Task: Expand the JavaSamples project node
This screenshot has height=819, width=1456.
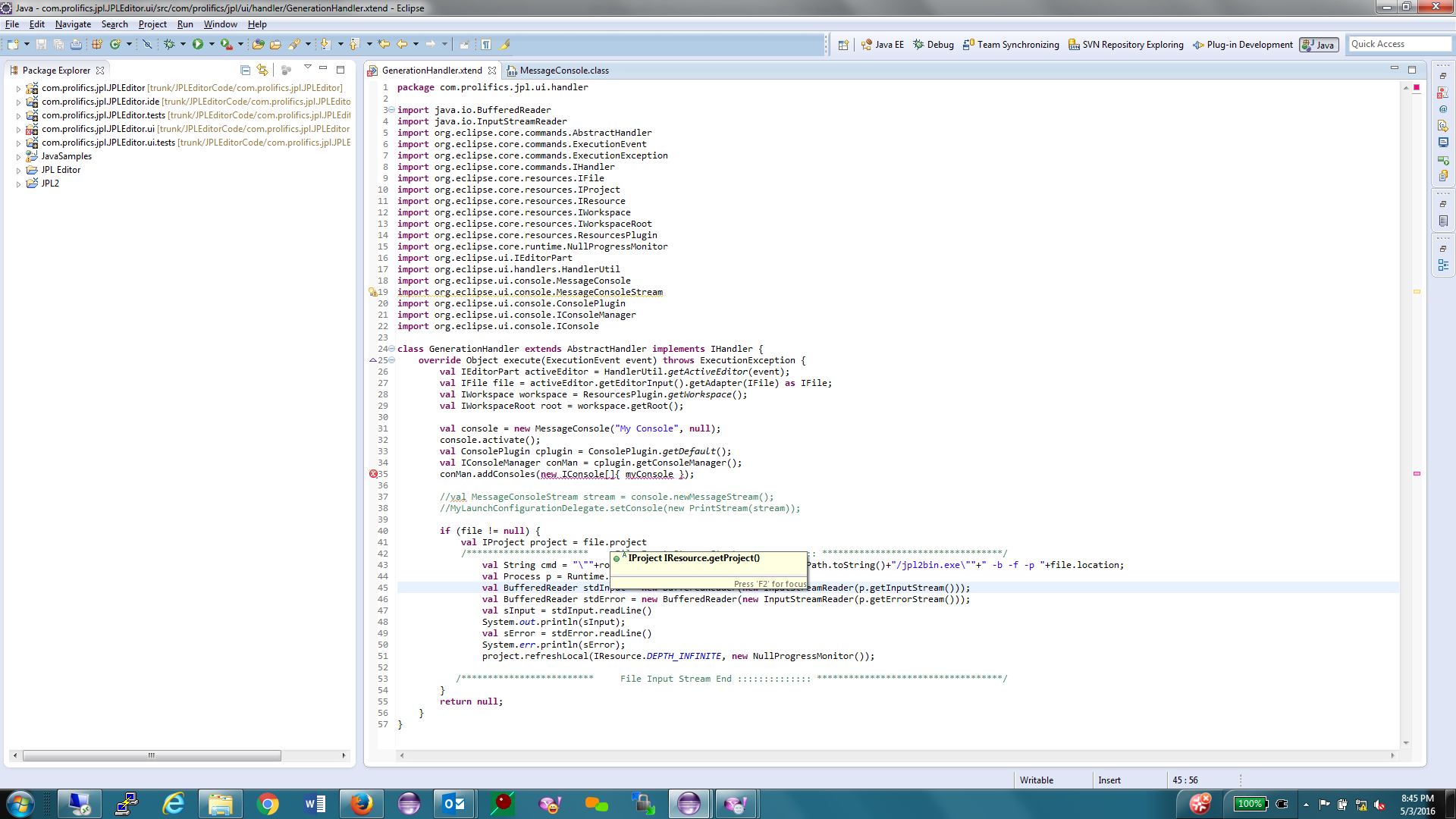Action: coord(20,156)
